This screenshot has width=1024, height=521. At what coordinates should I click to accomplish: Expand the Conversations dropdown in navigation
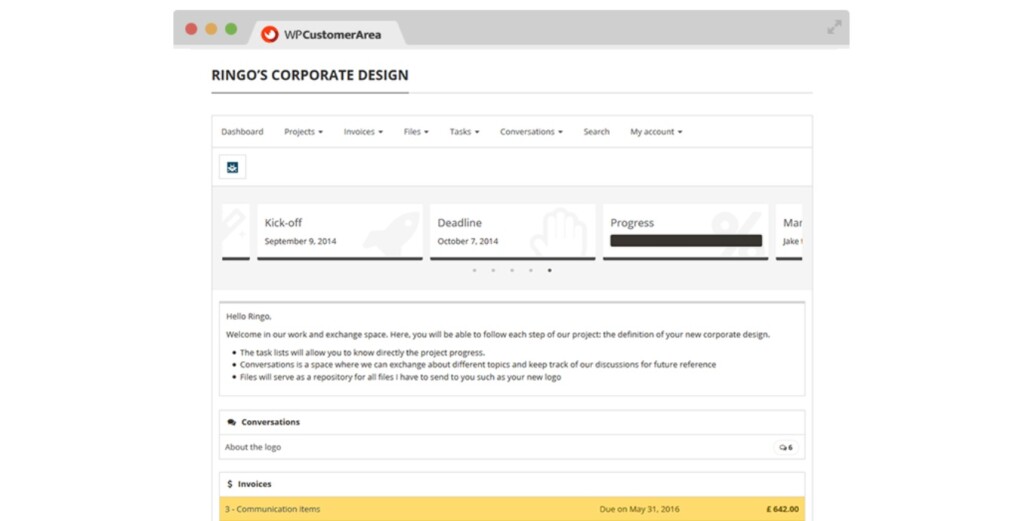531,132
